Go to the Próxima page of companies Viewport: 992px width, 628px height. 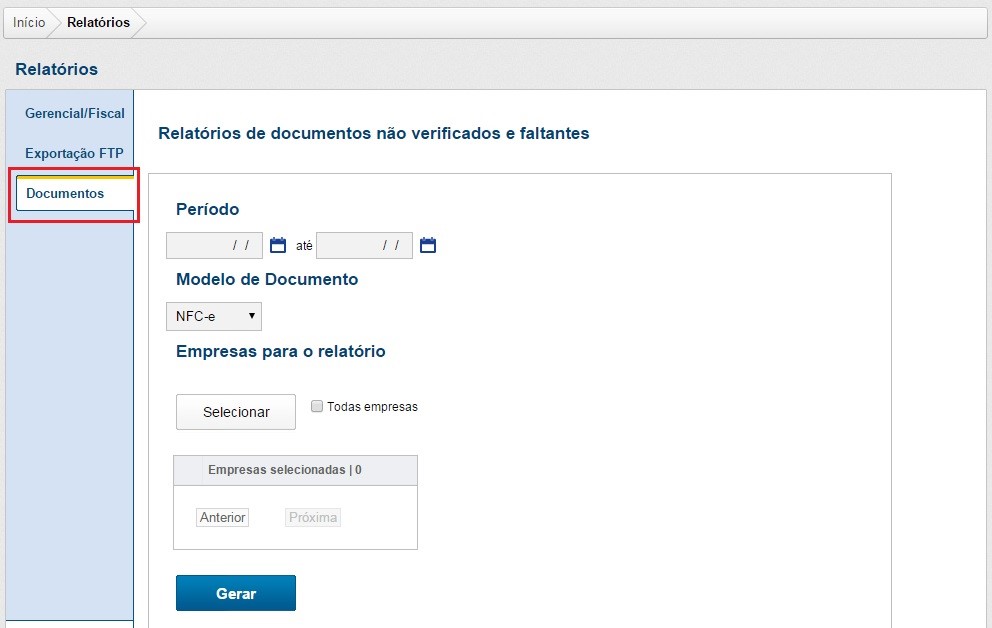313,518
